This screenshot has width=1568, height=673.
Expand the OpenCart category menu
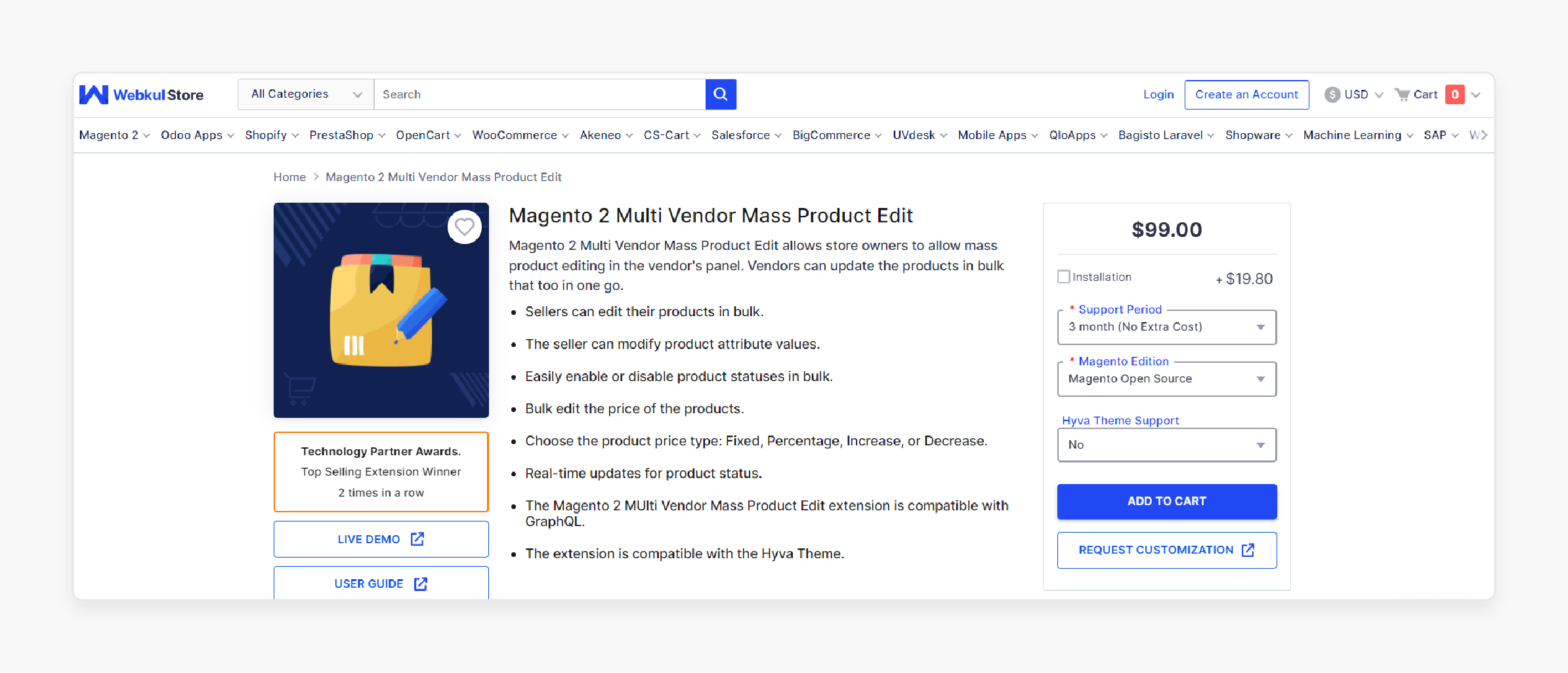429,135
